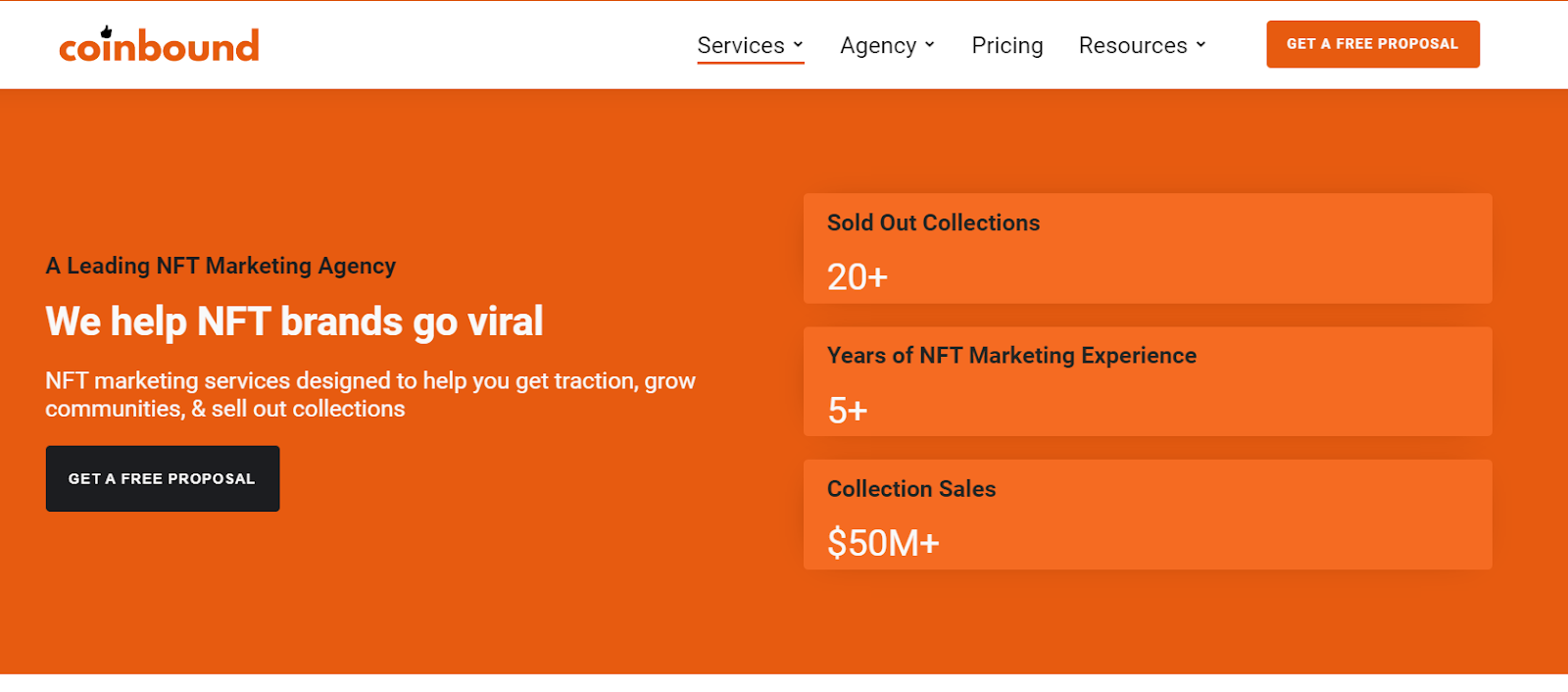
Task: Open the Resources menu
Action: coord(1132,45)
